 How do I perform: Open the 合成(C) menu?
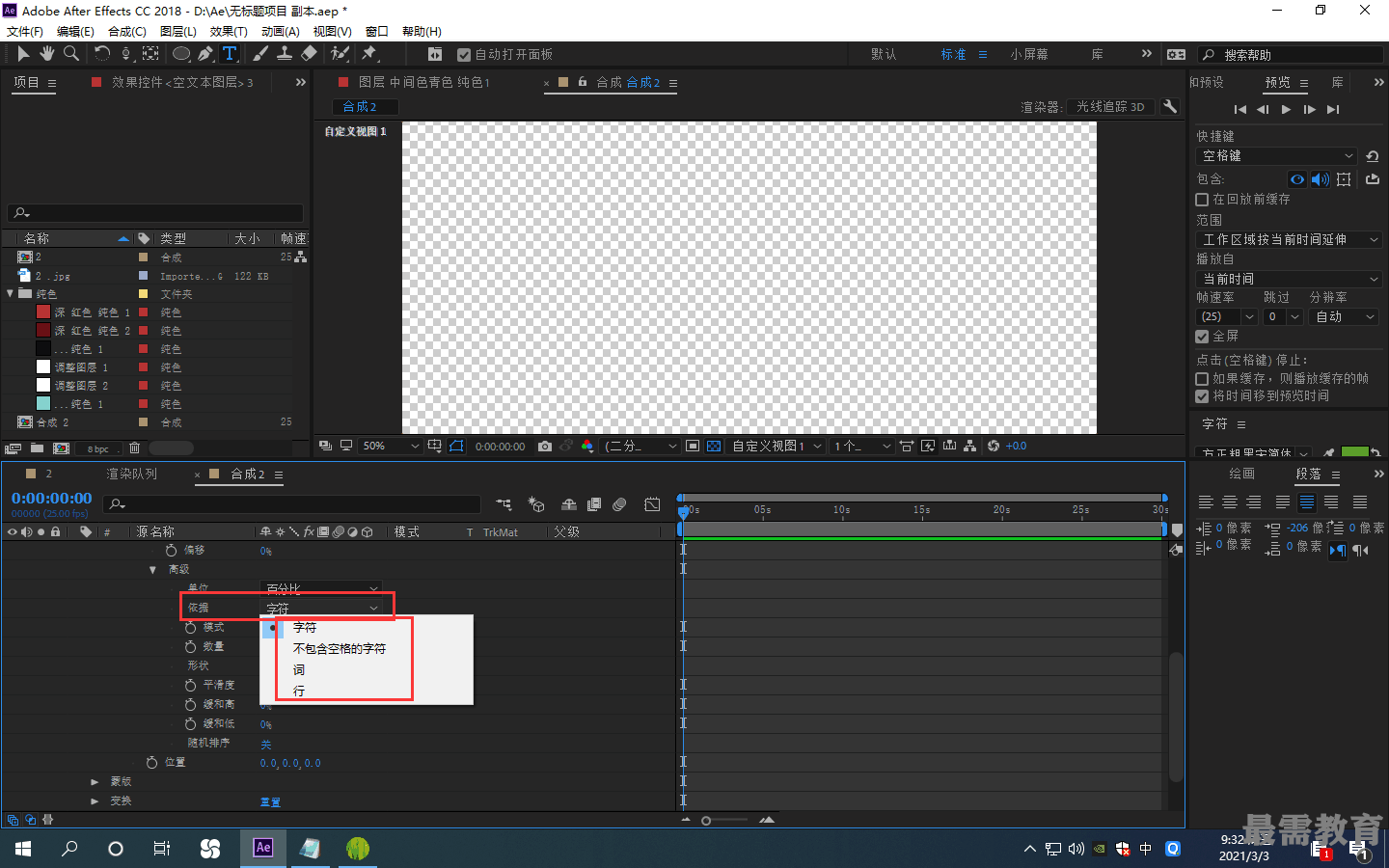pyautogui.click(x=127, y=32)
